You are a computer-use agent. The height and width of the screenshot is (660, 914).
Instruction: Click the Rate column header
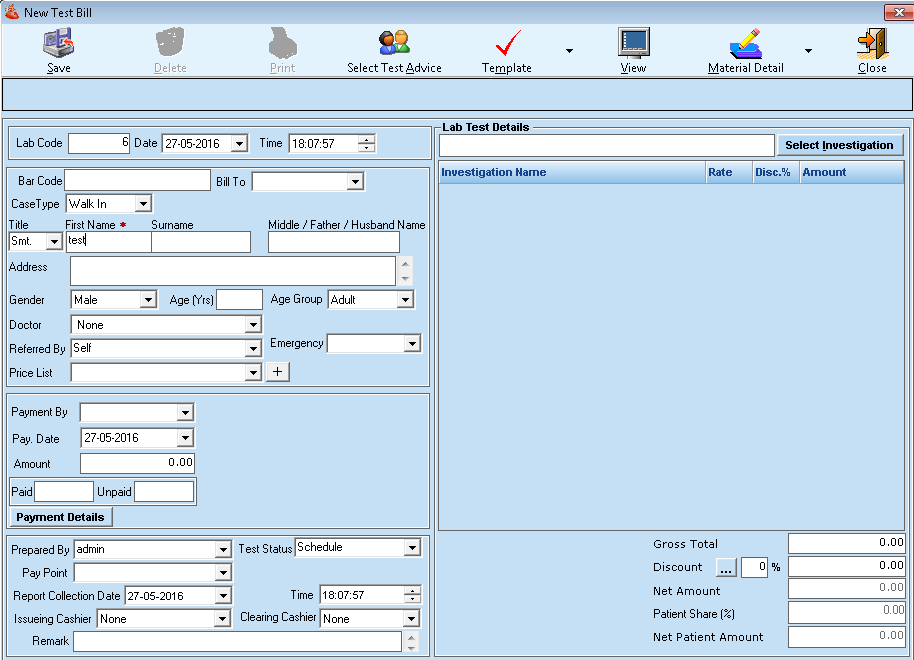pos(729,173)
